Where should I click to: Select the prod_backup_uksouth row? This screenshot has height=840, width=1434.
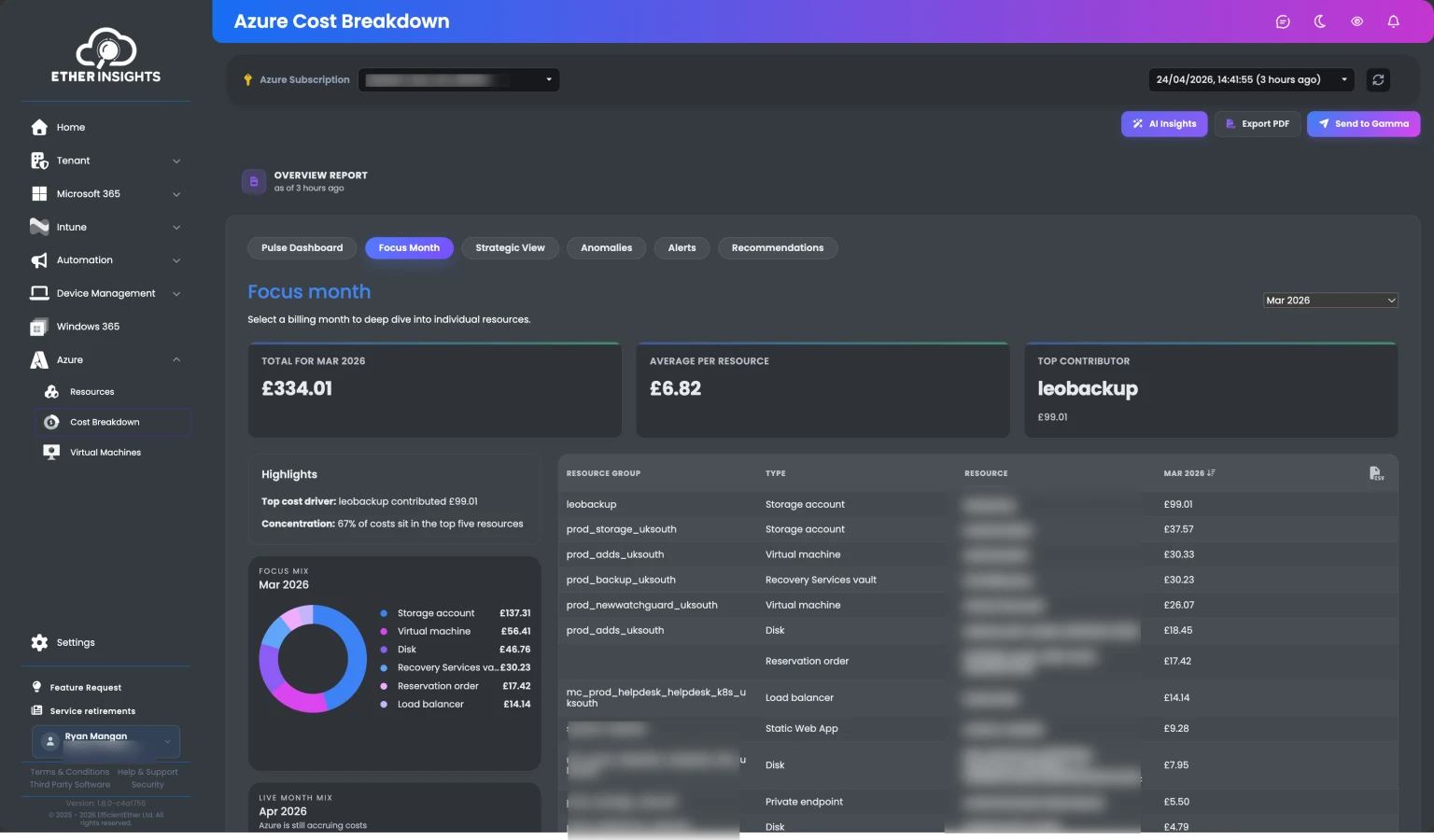tap(977, 580)
